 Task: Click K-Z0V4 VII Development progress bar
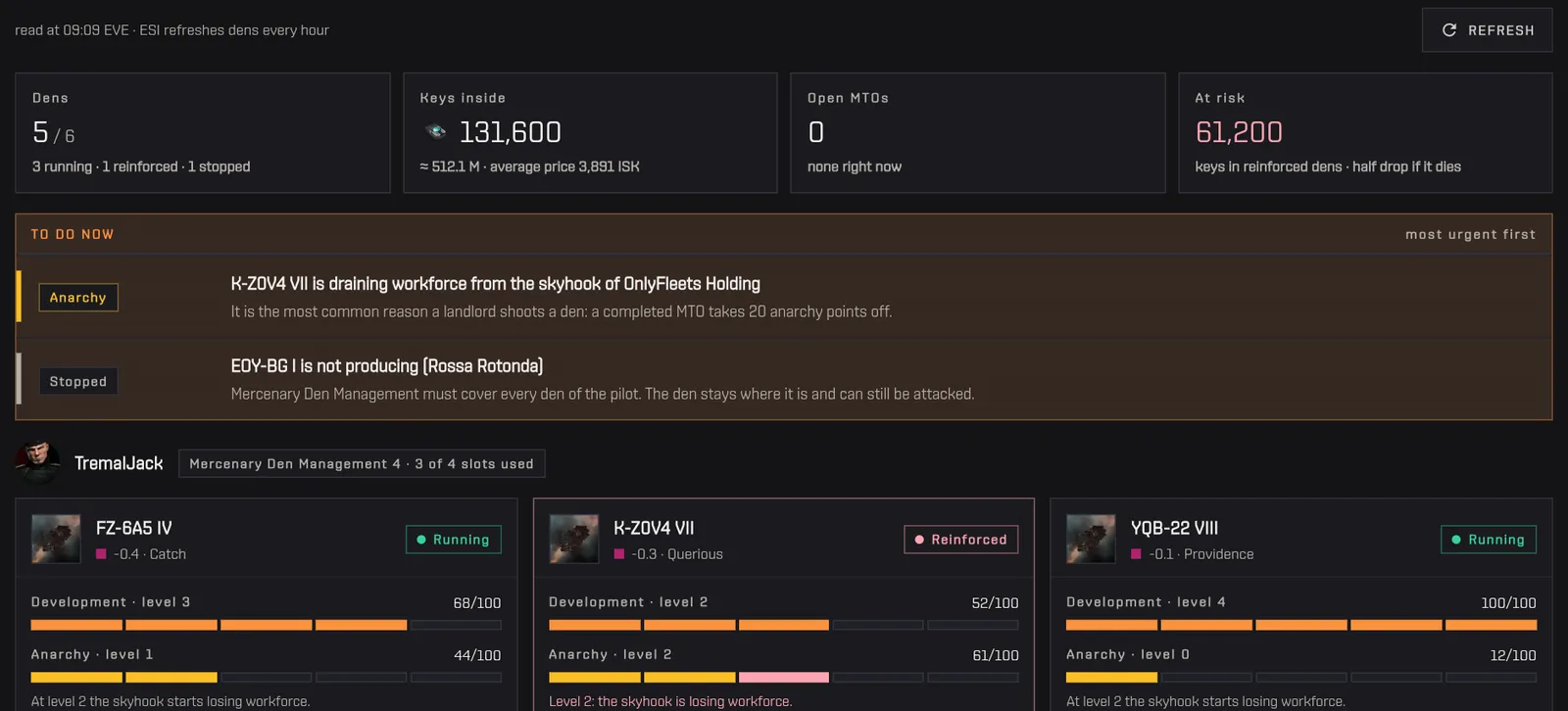tap(784, 625)
